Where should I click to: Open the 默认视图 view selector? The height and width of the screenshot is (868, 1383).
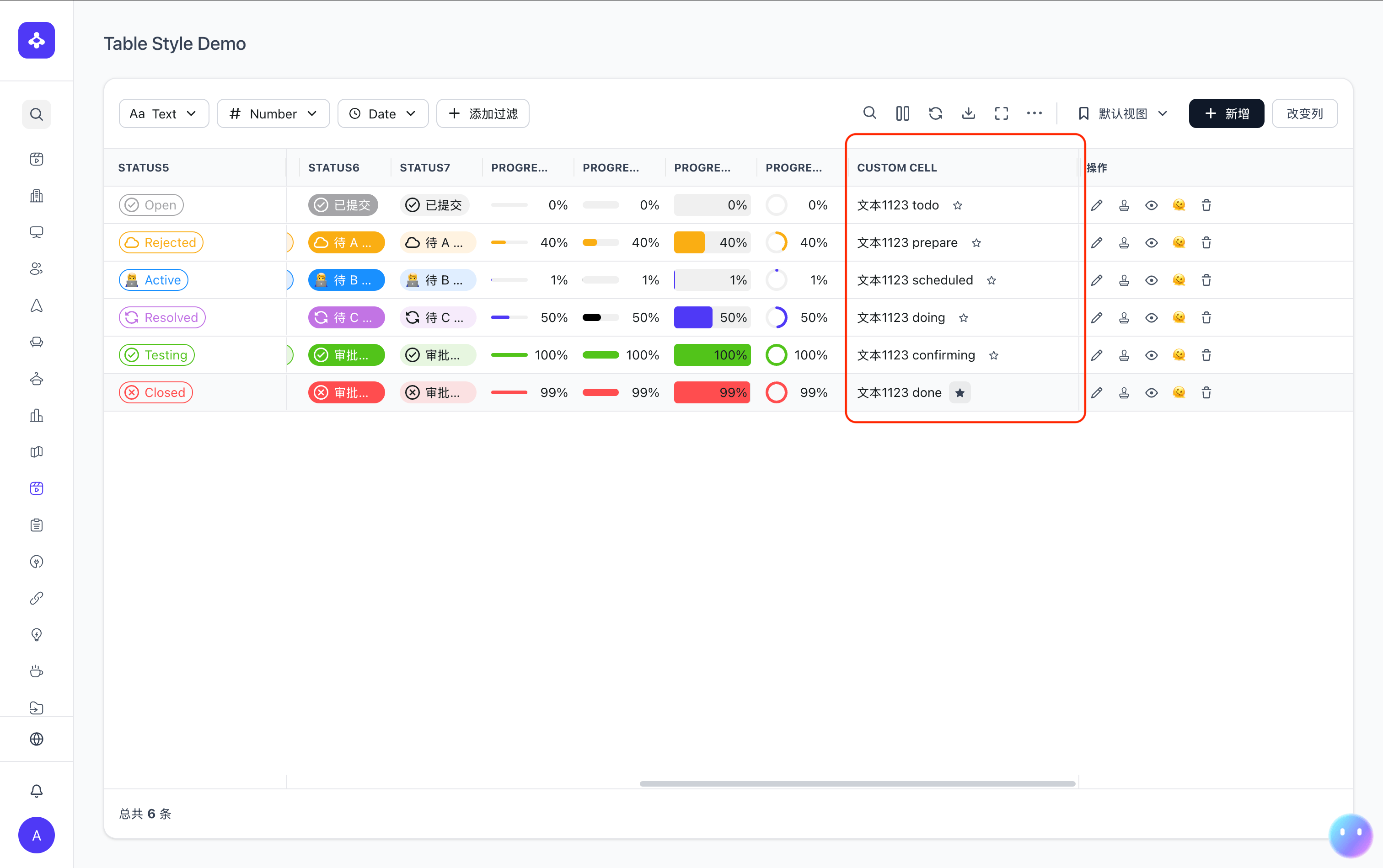pos(1122,114)
